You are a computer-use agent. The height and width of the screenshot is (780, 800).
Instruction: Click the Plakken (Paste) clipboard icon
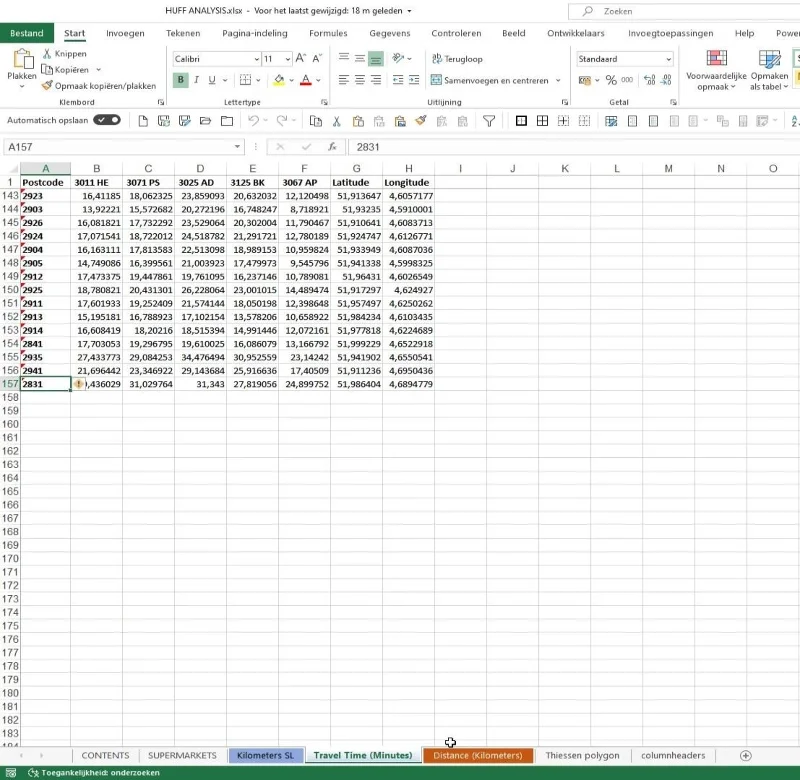click(22, 59)
